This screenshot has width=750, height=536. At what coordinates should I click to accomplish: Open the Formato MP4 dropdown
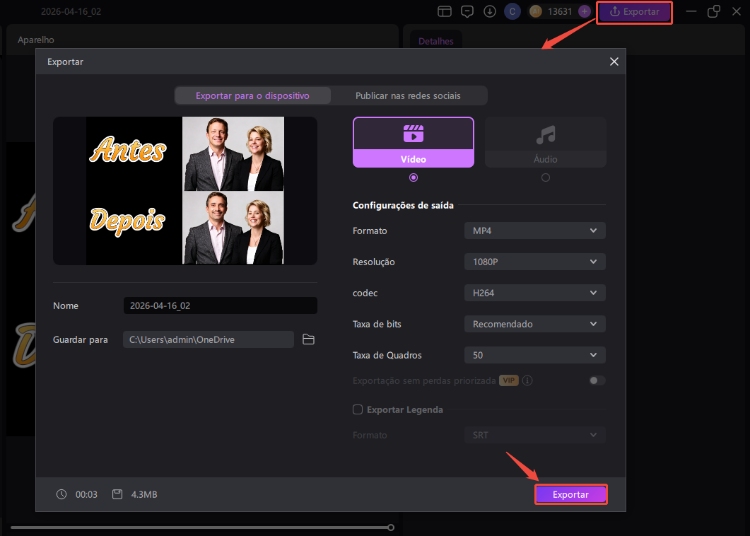tap(534, 231)
